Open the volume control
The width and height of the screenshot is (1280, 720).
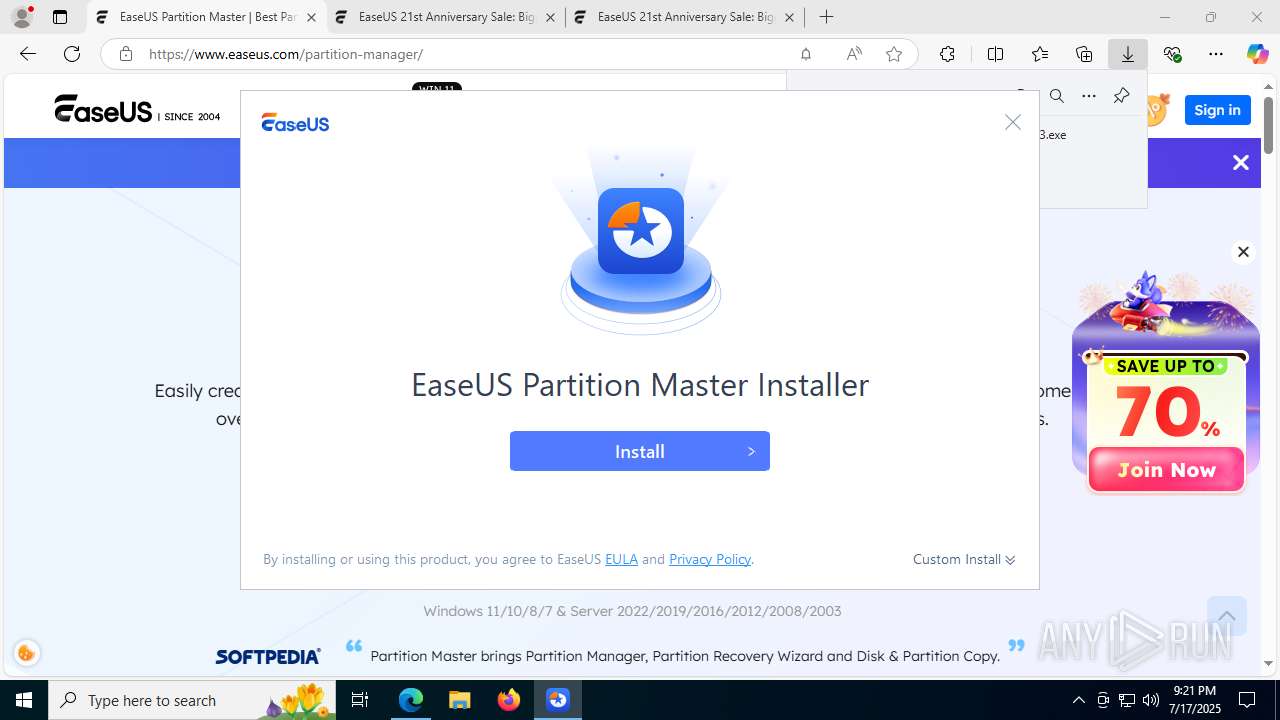click(x=1151, y=700)
